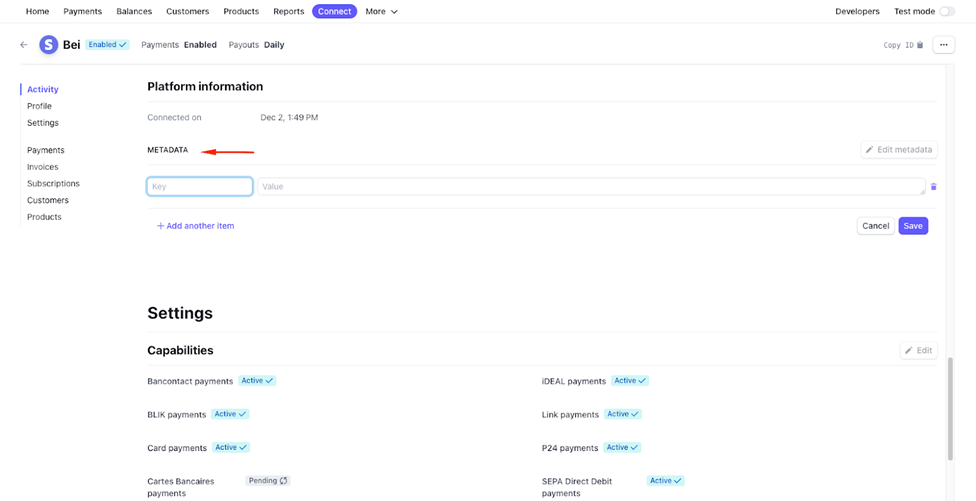Select Activity in the sidebar

coord(43,90)
